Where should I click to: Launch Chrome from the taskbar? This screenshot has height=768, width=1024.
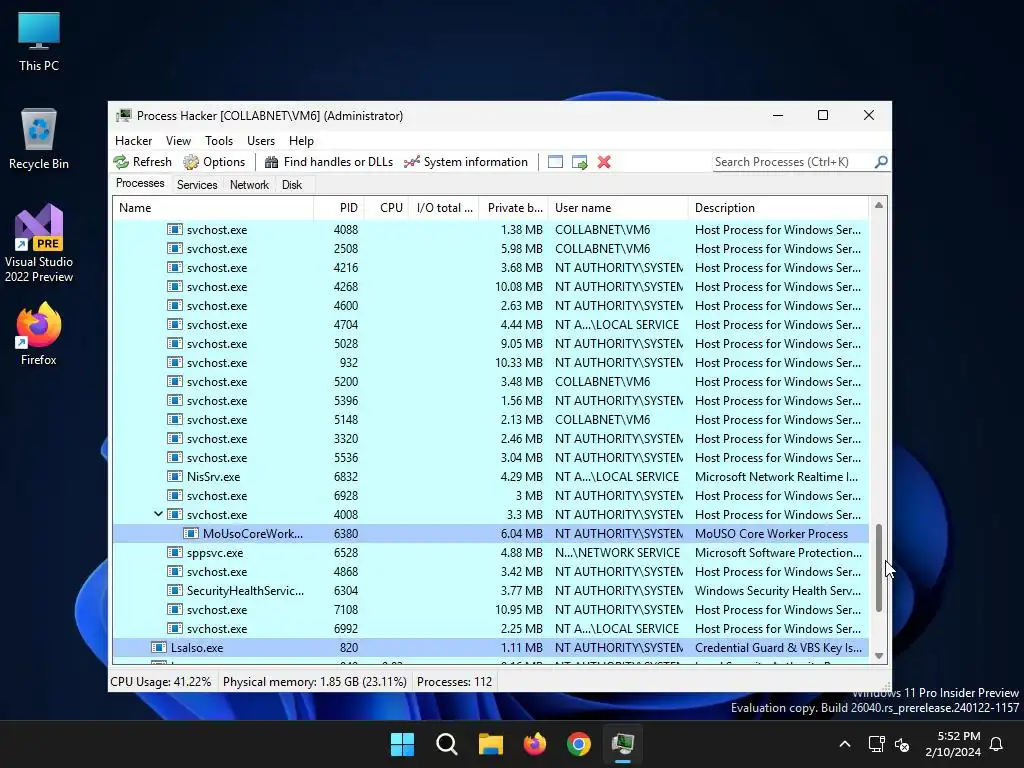click(579, 744)
